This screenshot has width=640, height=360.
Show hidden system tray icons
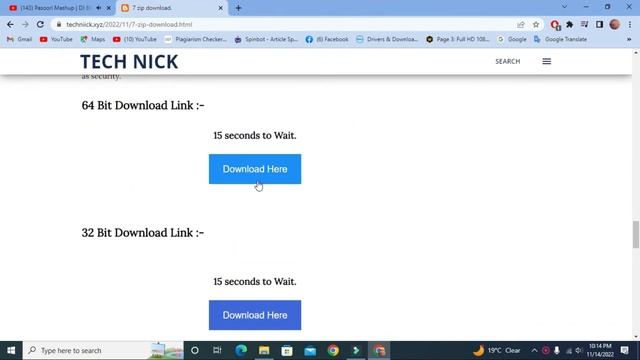pyautogui.click(x=534, y=351)
